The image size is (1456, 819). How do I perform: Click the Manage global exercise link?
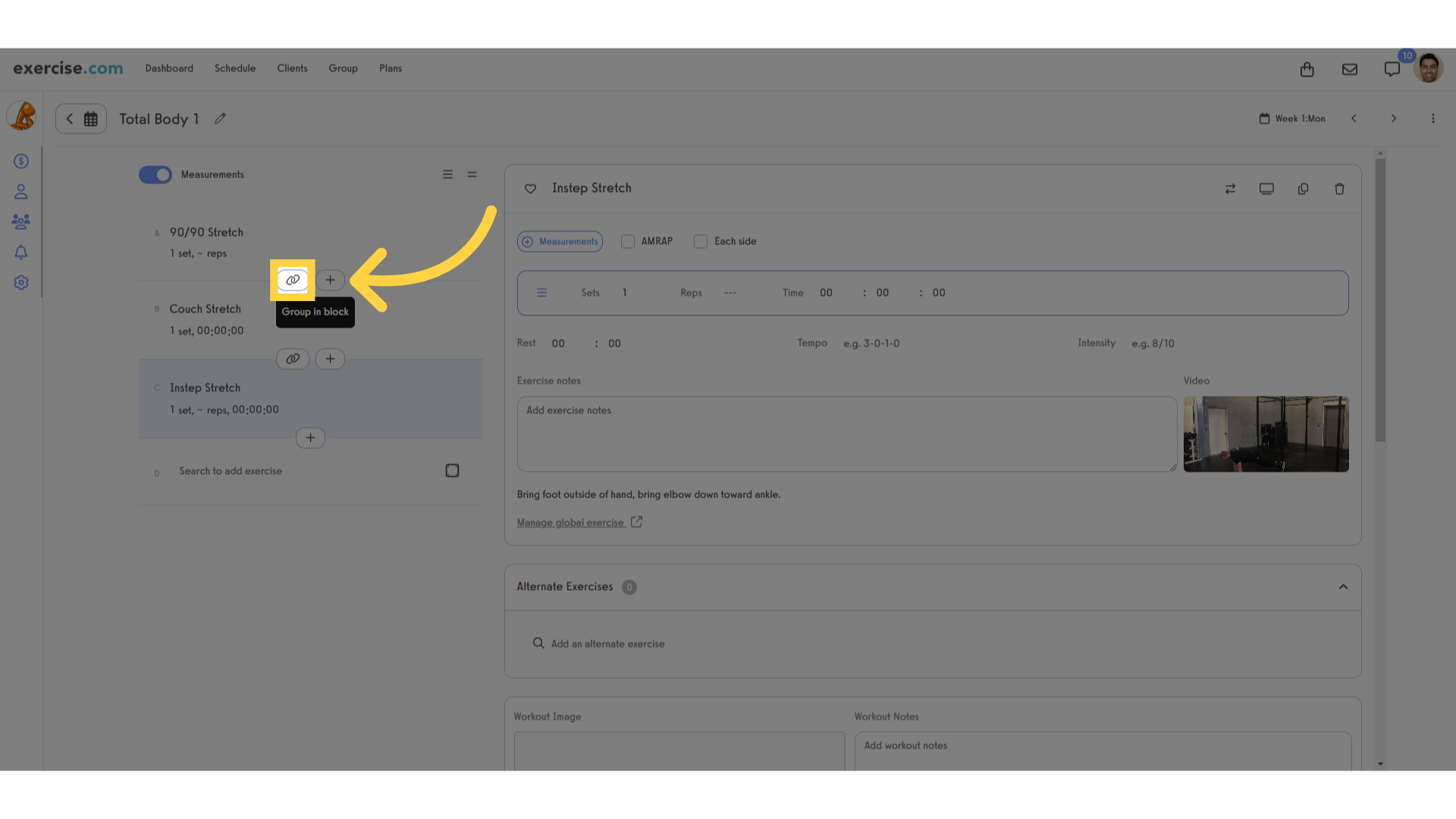click(570, 522)
